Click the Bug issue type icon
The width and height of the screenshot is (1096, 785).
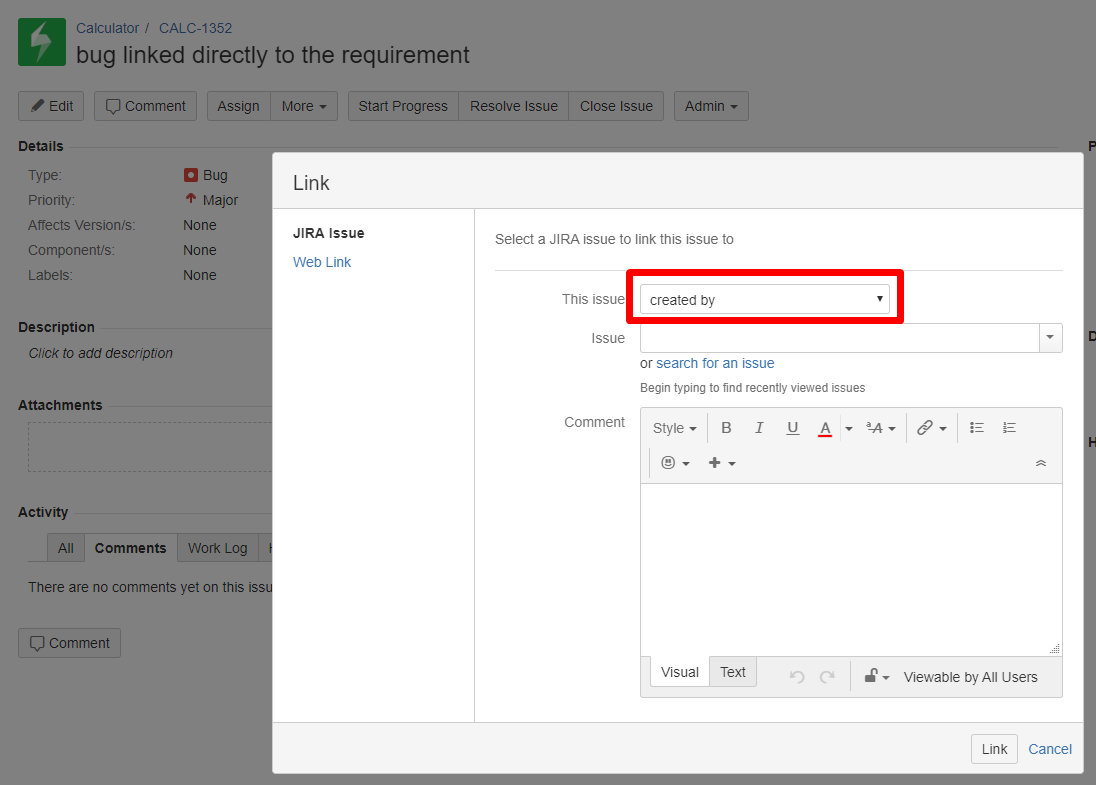pos(191,174)
